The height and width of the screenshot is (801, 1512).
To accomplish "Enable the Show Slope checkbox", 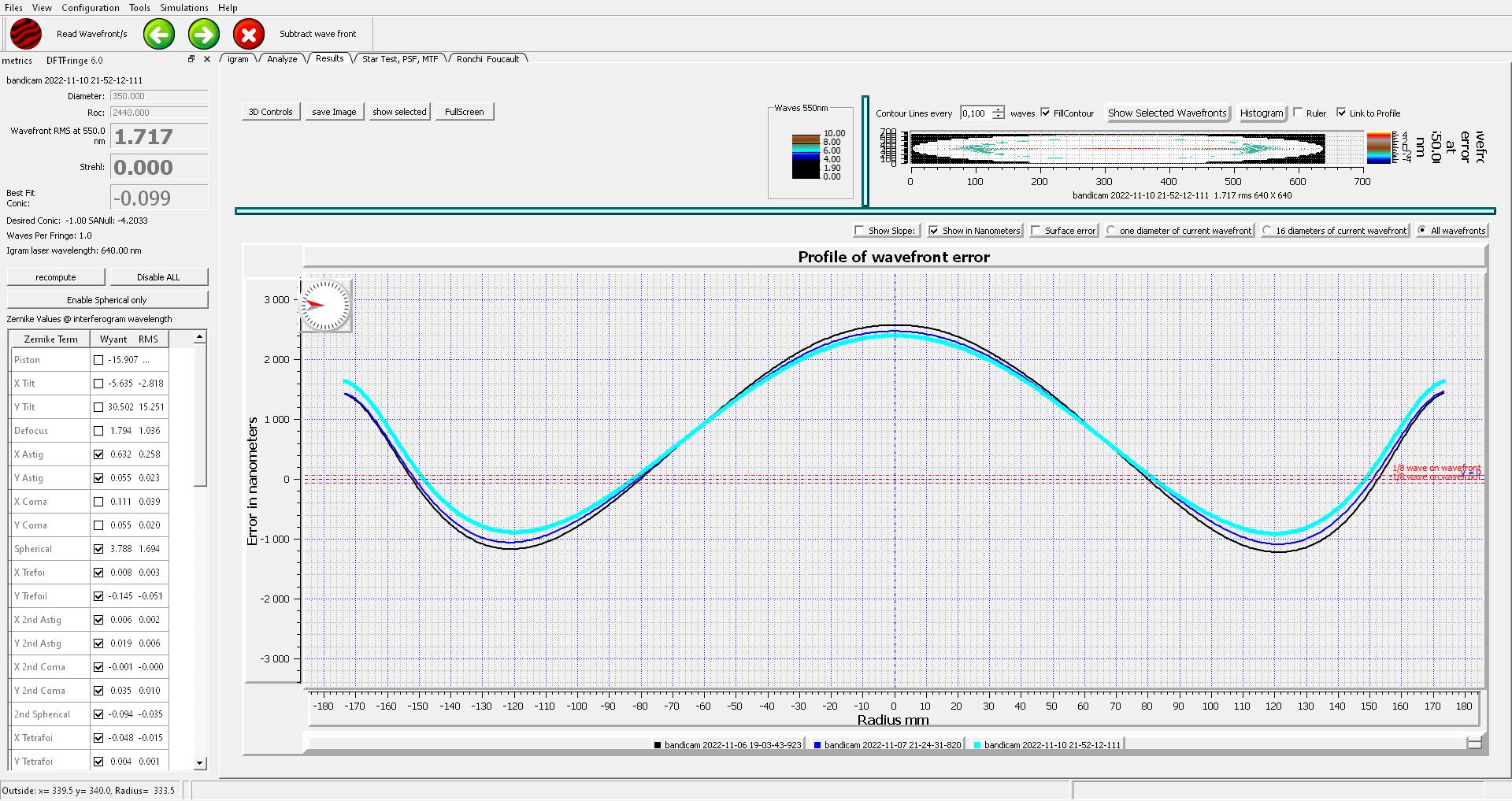I will (x=859, y=231).
